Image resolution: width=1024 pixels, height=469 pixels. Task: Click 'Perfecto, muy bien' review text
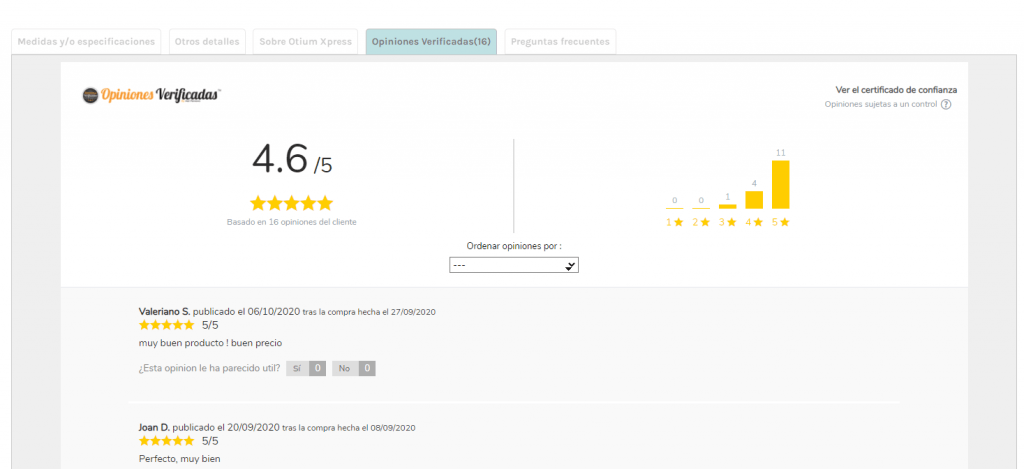[x=180, y=459]
